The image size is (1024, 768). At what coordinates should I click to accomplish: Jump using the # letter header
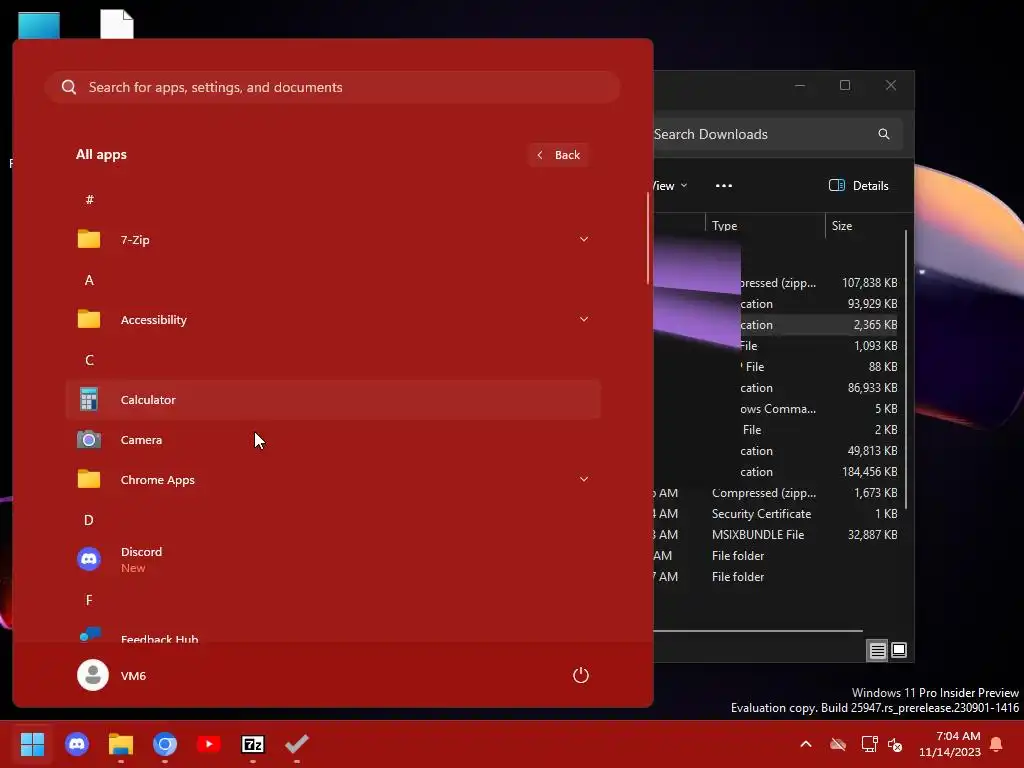click(89, 199)
